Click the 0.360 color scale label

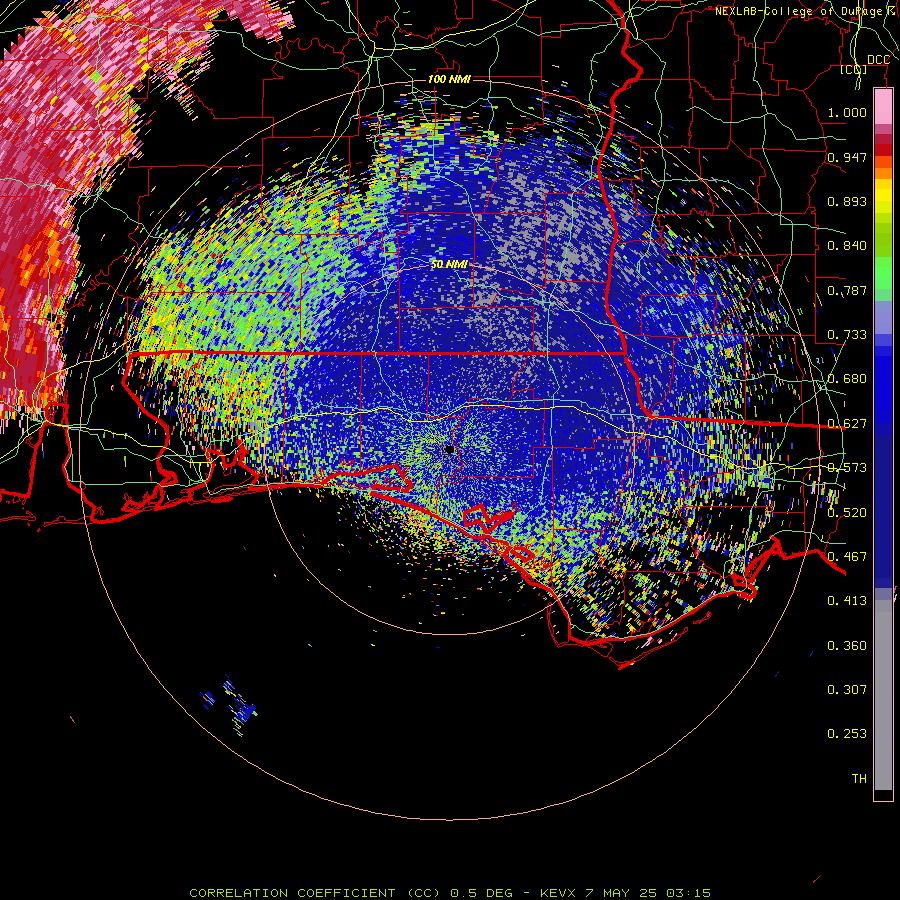point(847,646)
